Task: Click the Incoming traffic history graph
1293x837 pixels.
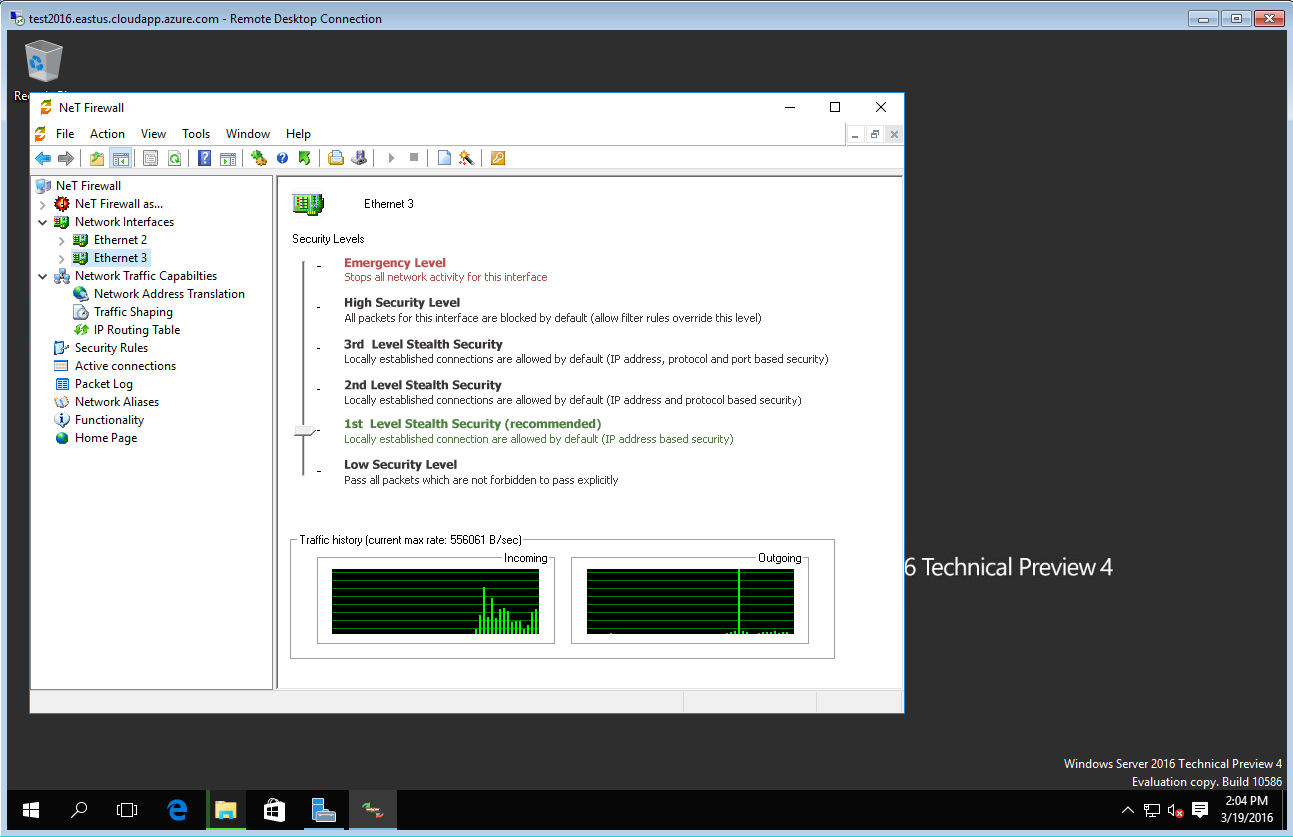Action: click(x=435, y=601)
